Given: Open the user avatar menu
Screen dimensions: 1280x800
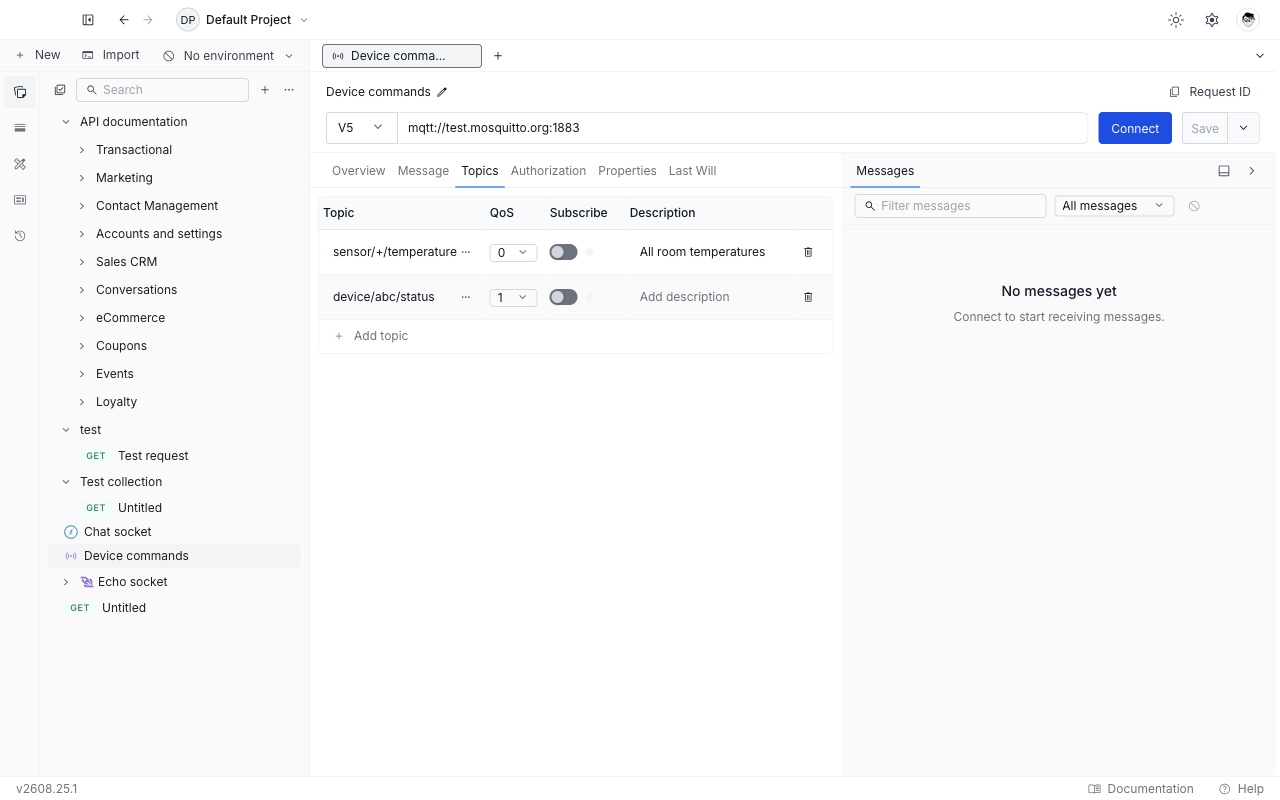Looking at the screenshot, I should (1248, 20).
